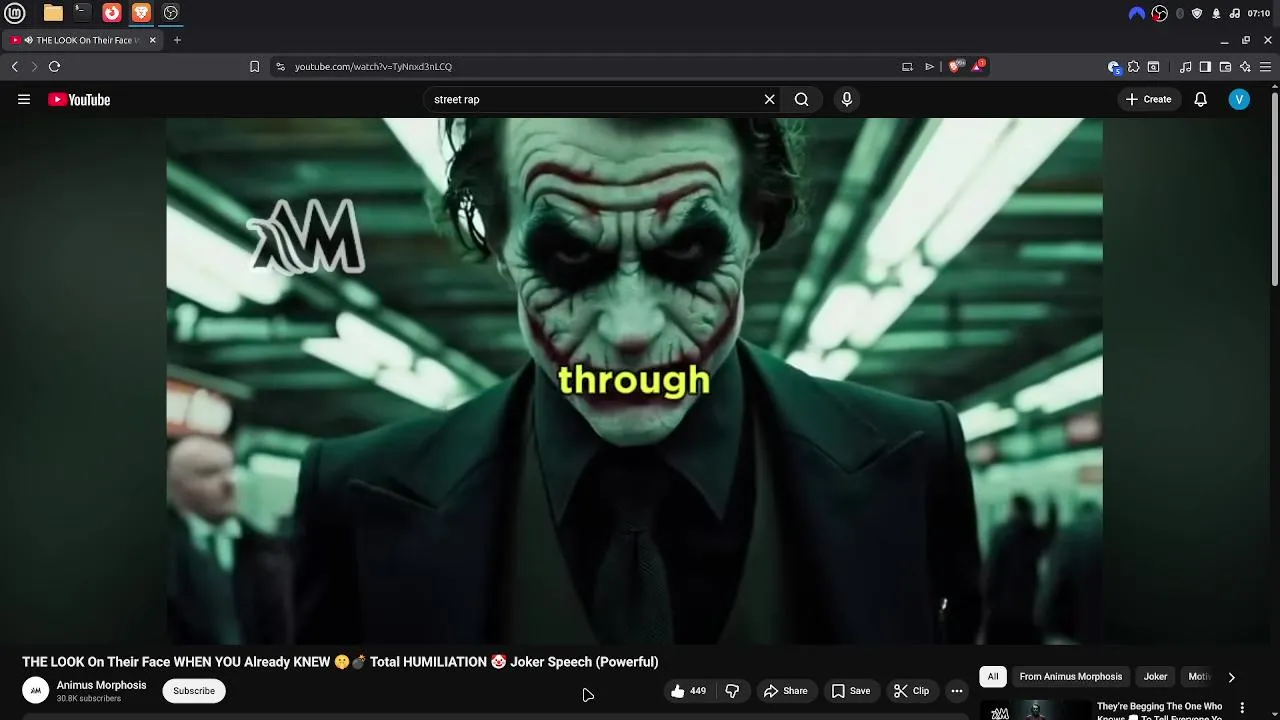Bookmark this page using the bookmark icon
The image size is (1280, 720).
[254, 66]
